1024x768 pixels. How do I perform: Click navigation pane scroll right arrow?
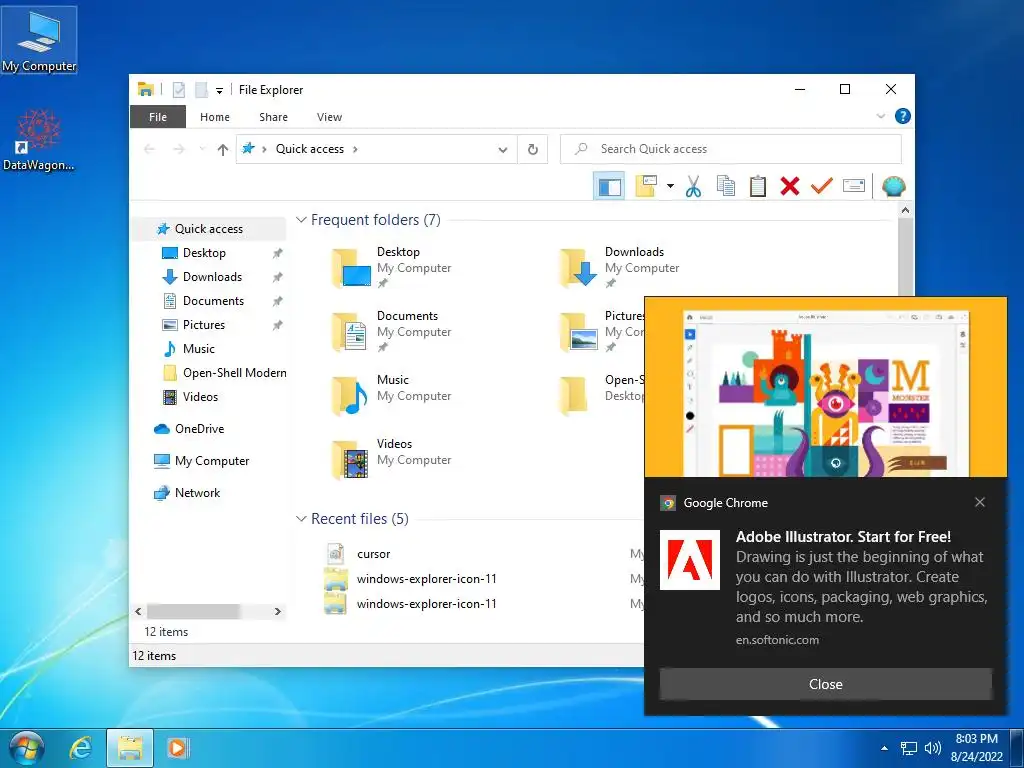pyautogui.click(x=278, y=612)
